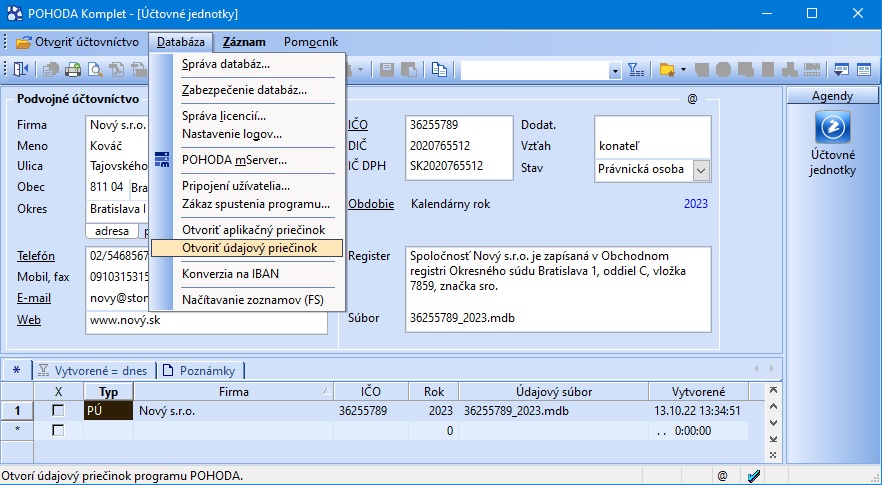This screenshot has height=485, width=882.
Task: Click the exit door toolbar icon
Action: coord(20,69)
